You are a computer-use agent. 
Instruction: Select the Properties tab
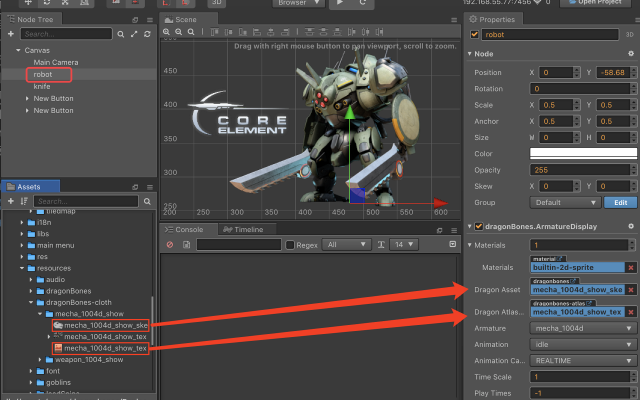[x=492, y=20]
